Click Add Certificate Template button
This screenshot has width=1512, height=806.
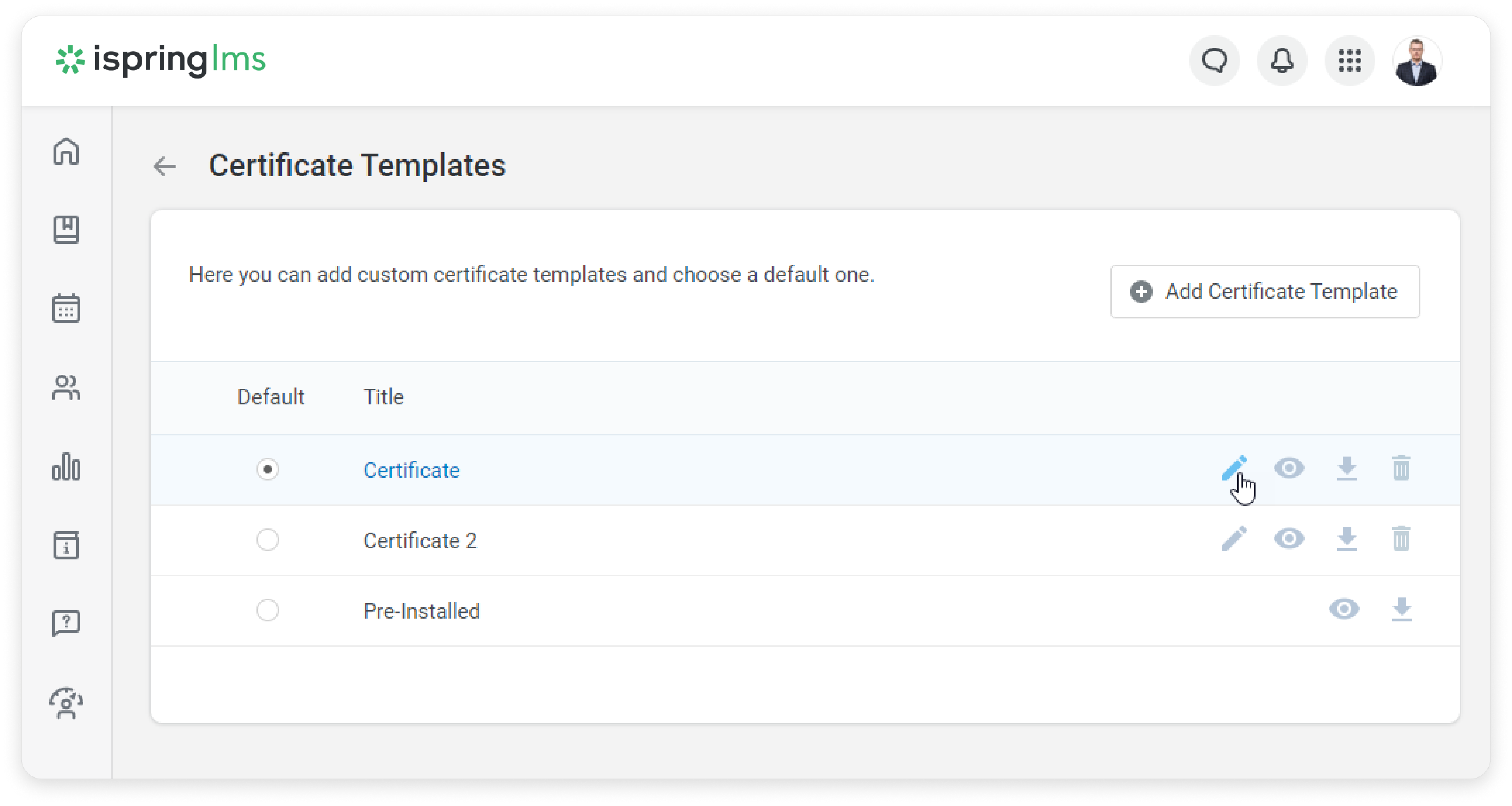tap(1265, 292)
